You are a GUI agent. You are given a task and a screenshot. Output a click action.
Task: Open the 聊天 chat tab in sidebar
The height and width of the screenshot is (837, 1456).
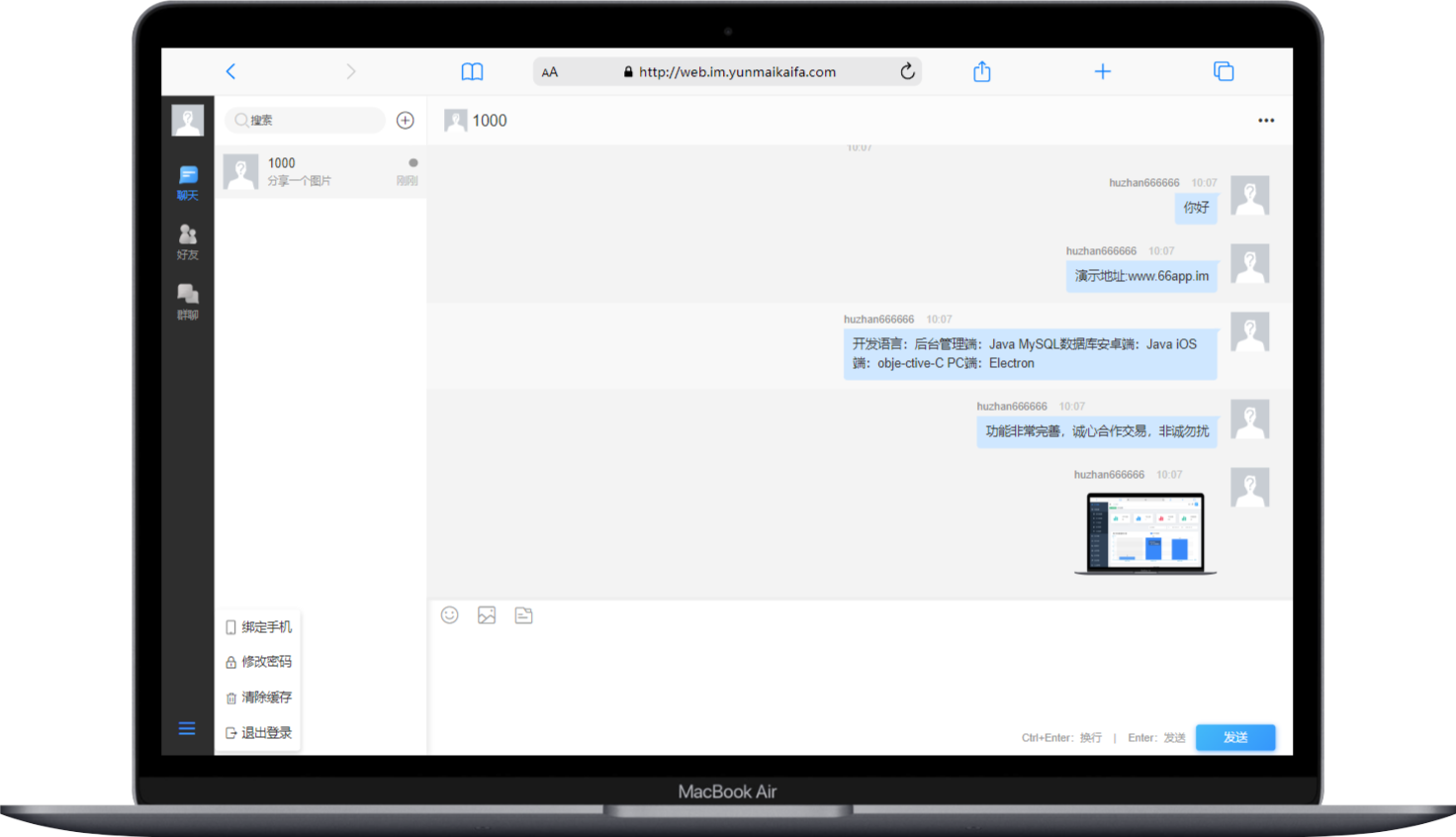187,183
